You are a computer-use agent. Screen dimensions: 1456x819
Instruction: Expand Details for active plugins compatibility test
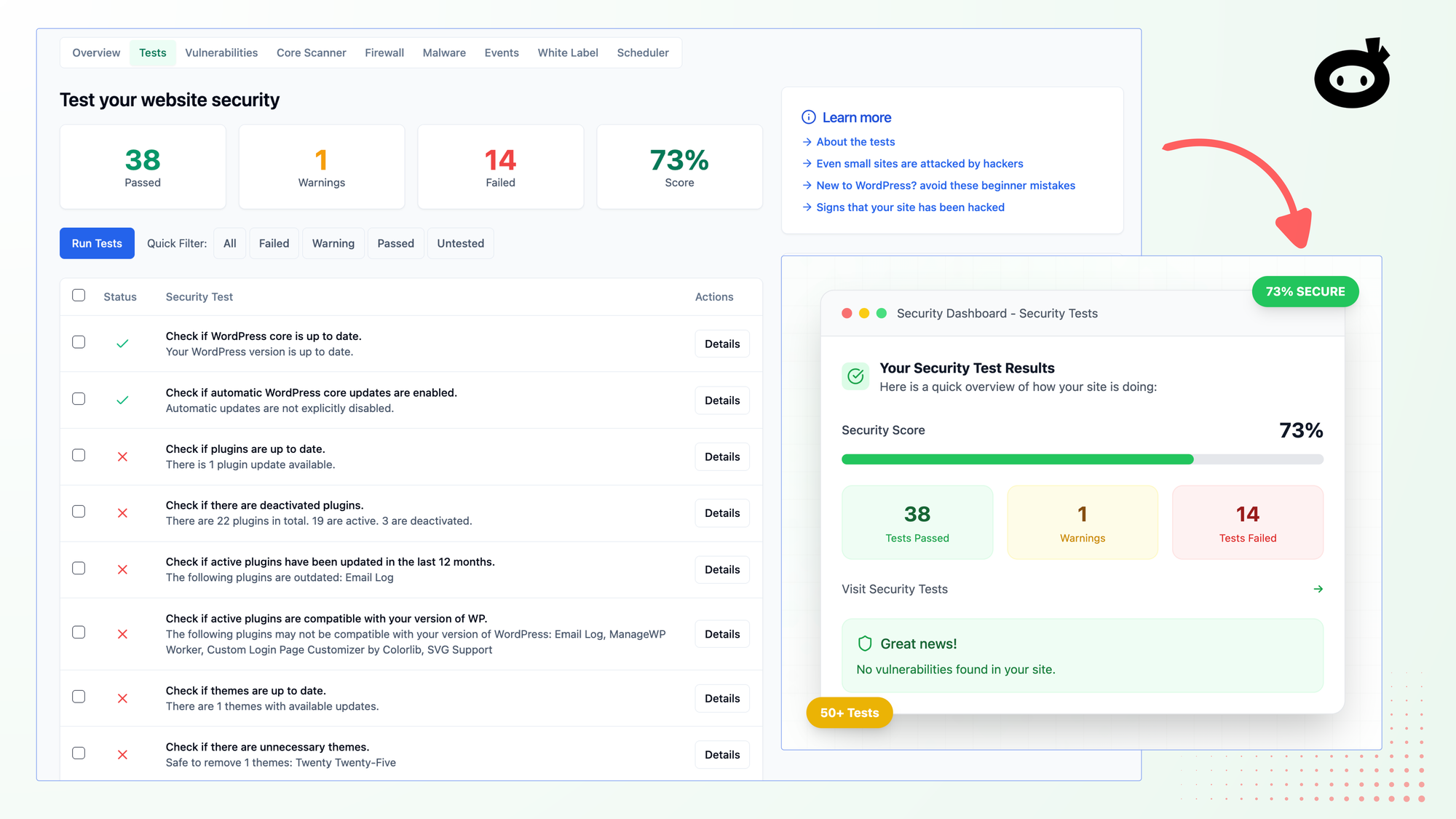[x=721, y=634]
